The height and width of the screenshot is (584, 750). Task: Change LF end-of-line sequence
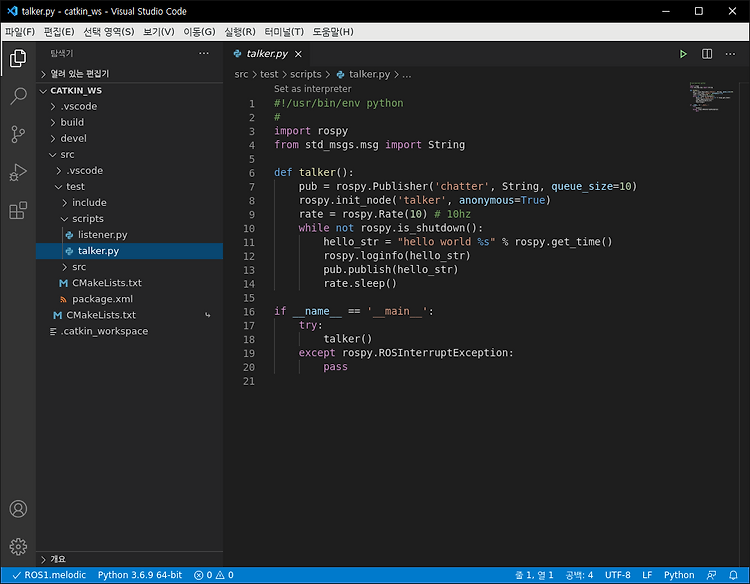pyautogui.click(x=647, y=575)
